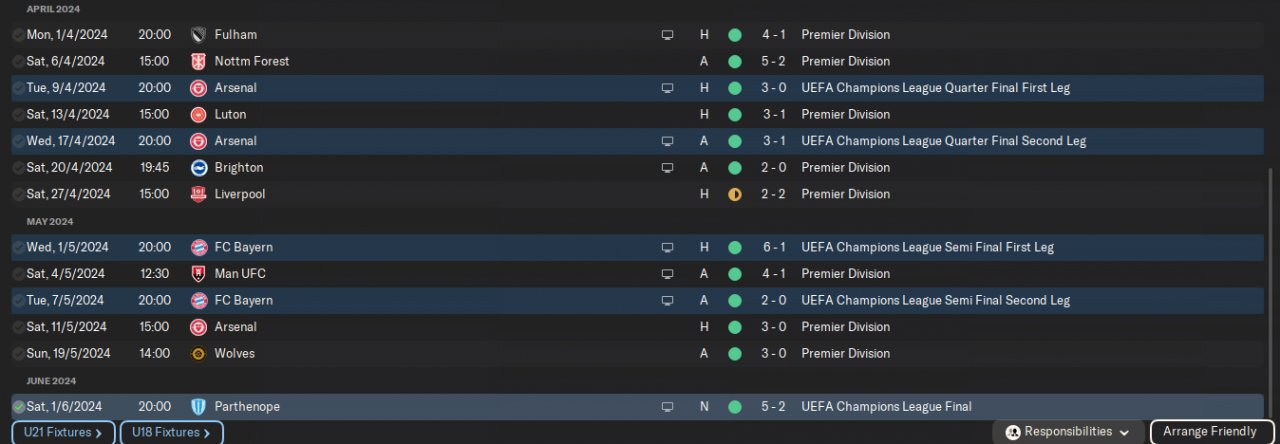Open the 6 - 1 result against FC Bayern
This screenshot has height=444, width=1280.
pos(773,247)
